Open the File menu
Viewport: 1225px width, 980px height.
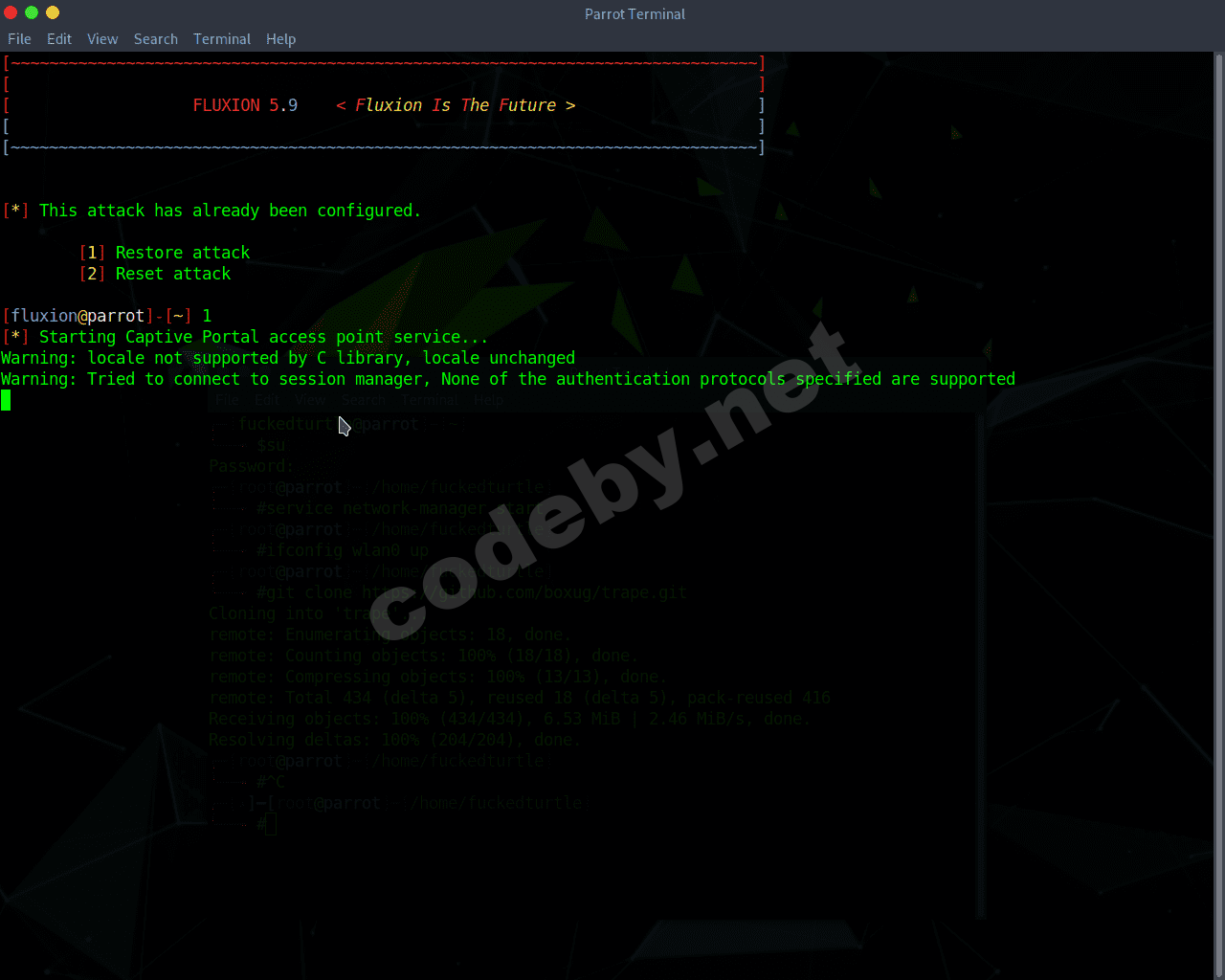point(19,39)
